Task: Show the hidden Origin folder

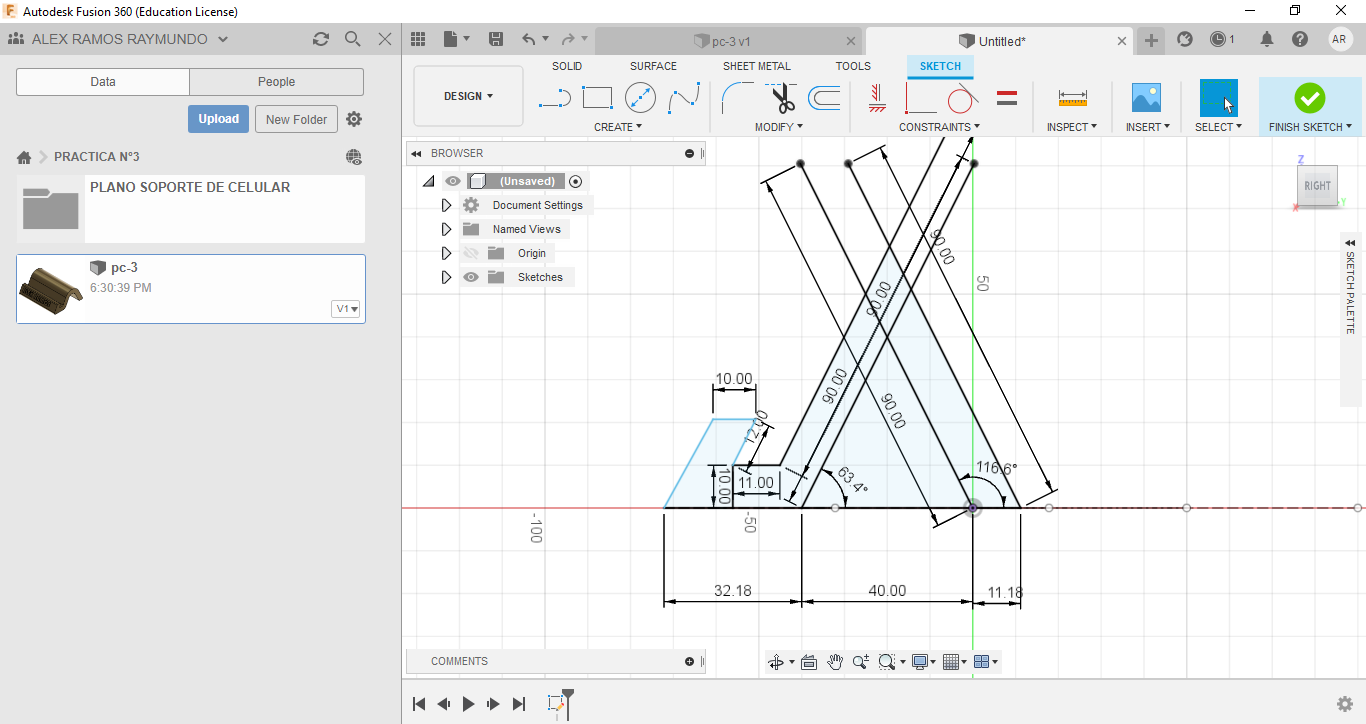Action: pos(471,253)
